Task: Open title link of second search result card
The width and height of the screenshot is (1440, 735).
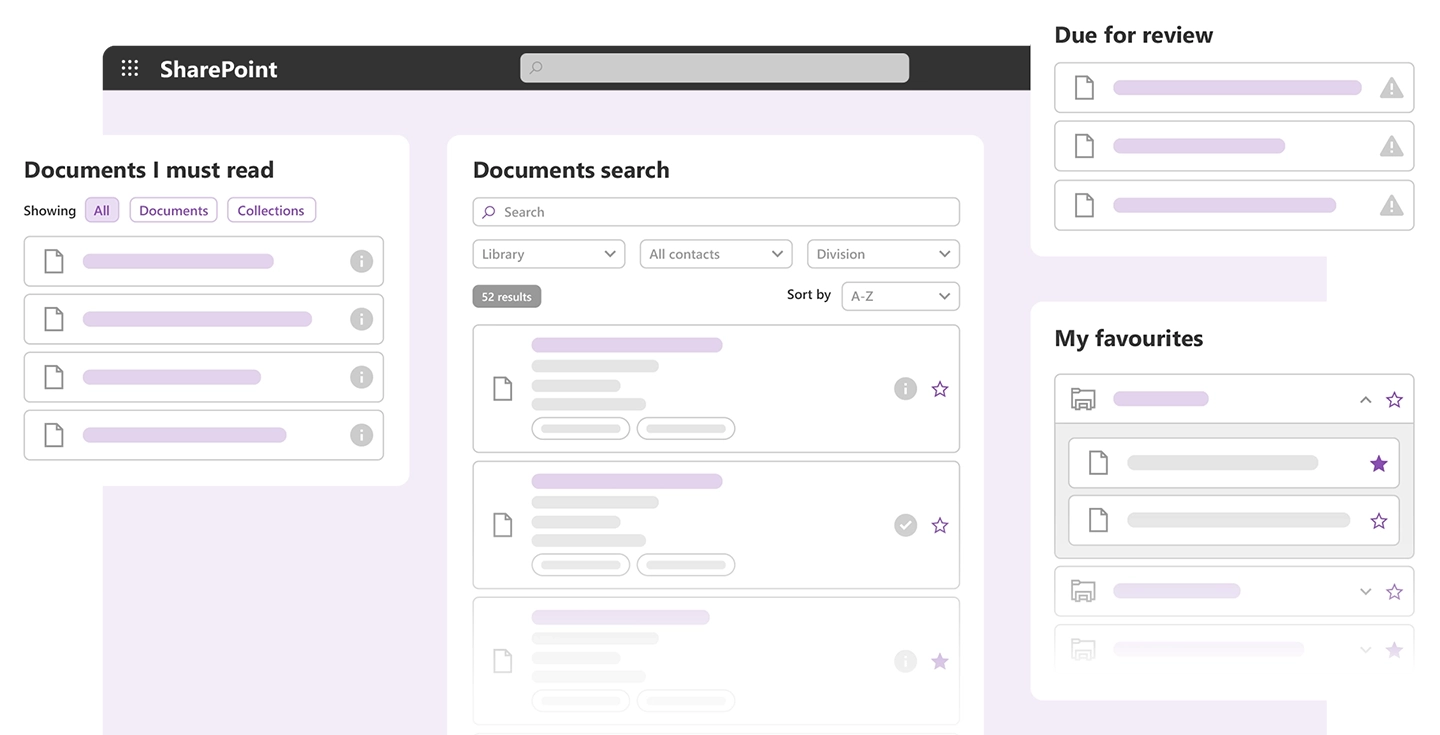Action: [x=627, y=481]
